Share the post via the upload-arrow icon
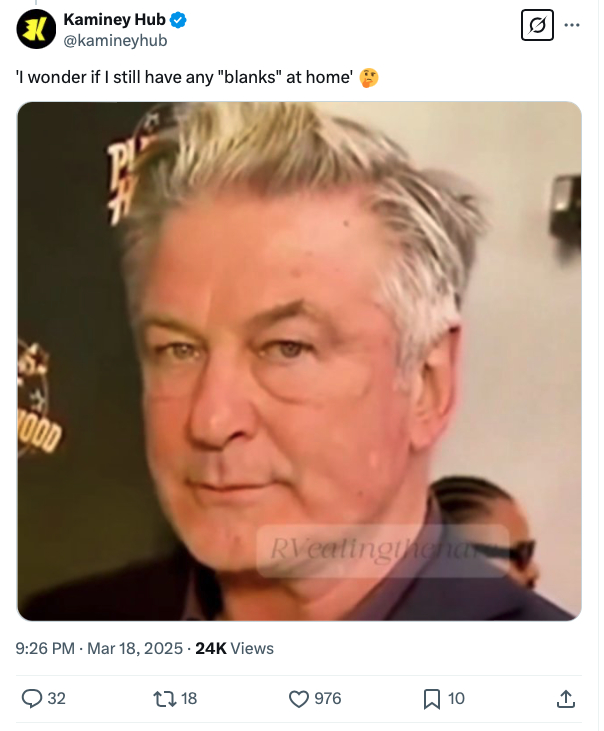Screen dimensions: 604x731 coord(565,698)
